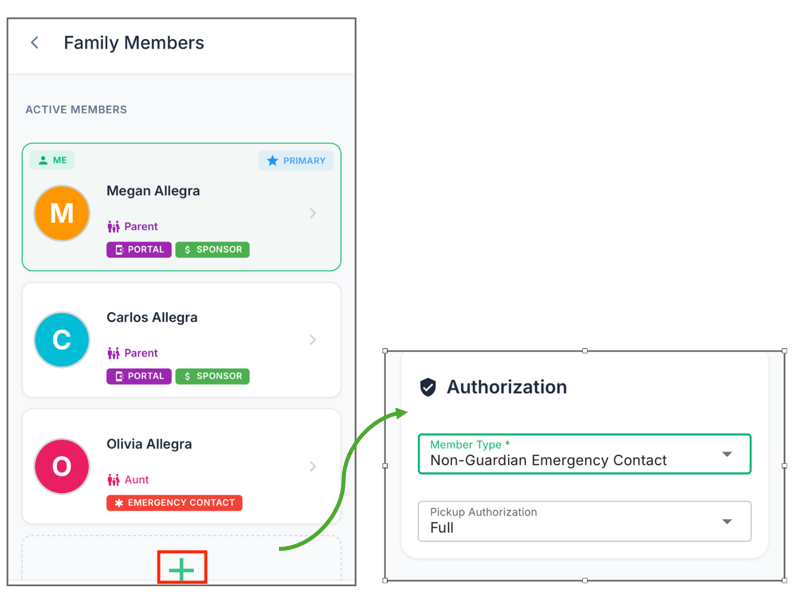This screenshot has width=809, height=608.
Task: Select the Olivia Allegra member card name
Action: pyautogui.click(x=149, y=444)
